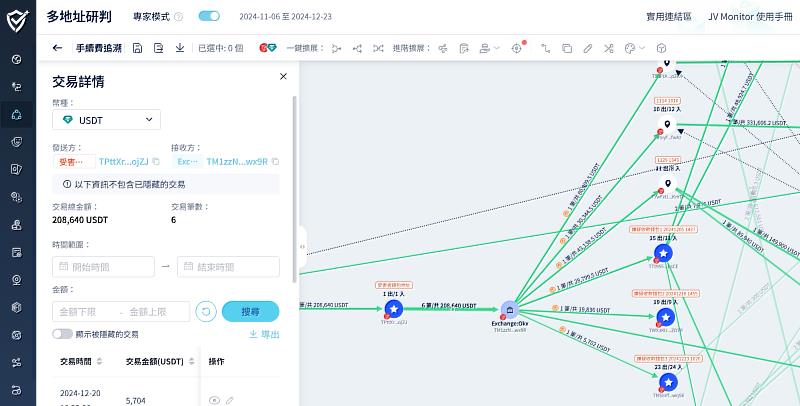
Task: Click the sender address link TPttXr...ojZJ
Action: pos(123,162)
